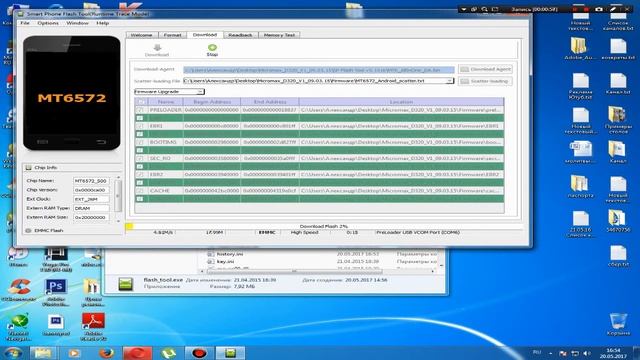This screenshot has width=640, height=360.
Task: Toggle the EBR1 row checkbox
Action: [x=140, y=126]
